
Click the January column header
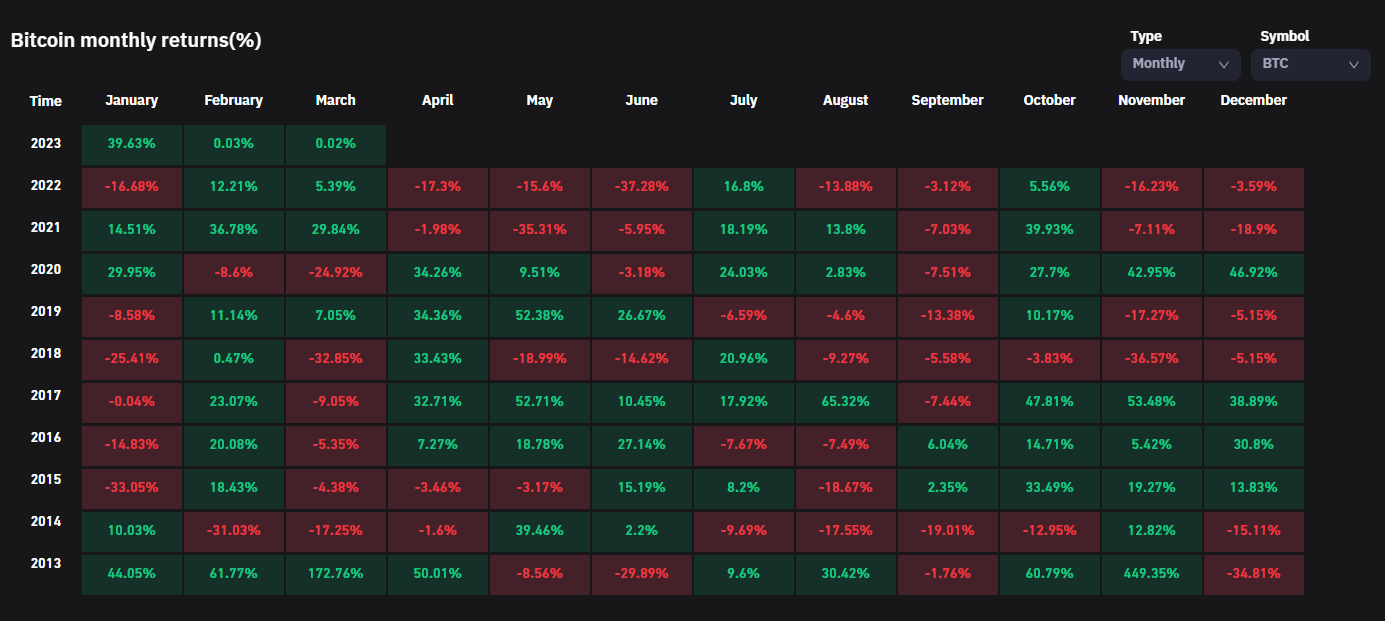click(x=131, y=100)
